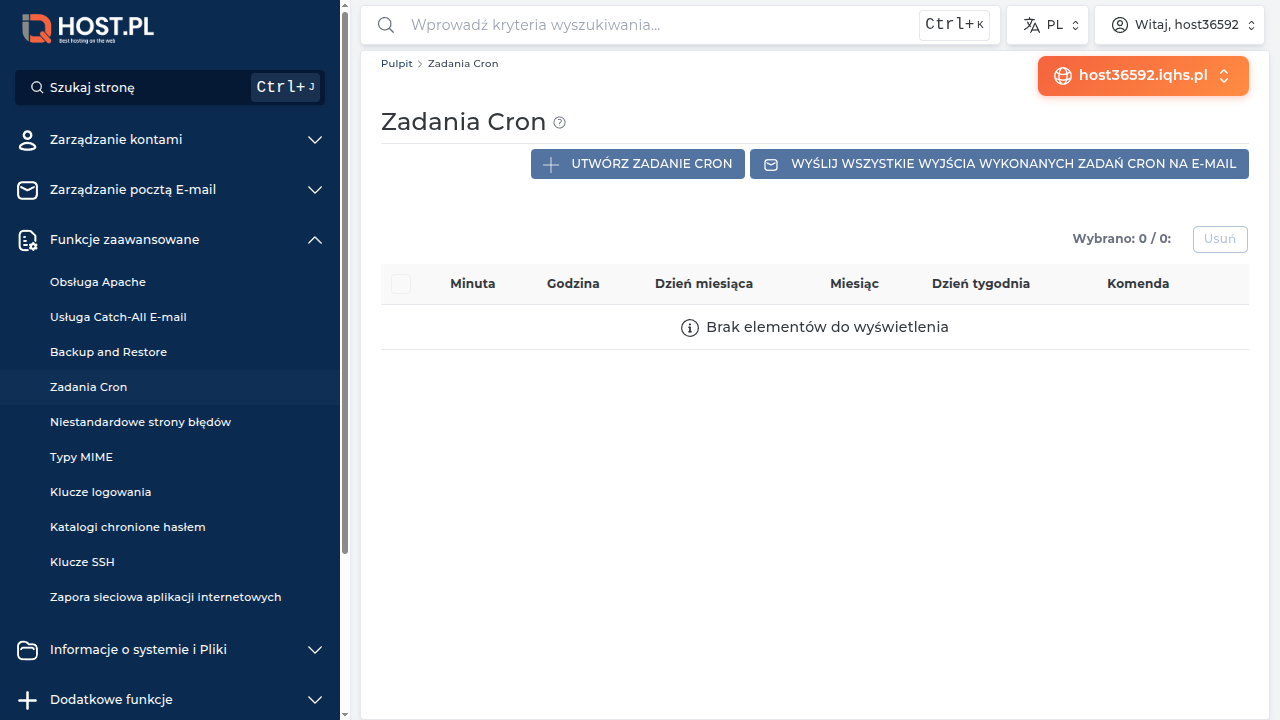
Task: Open Usługa Catch-All E-mail
Action: [118, 317]
